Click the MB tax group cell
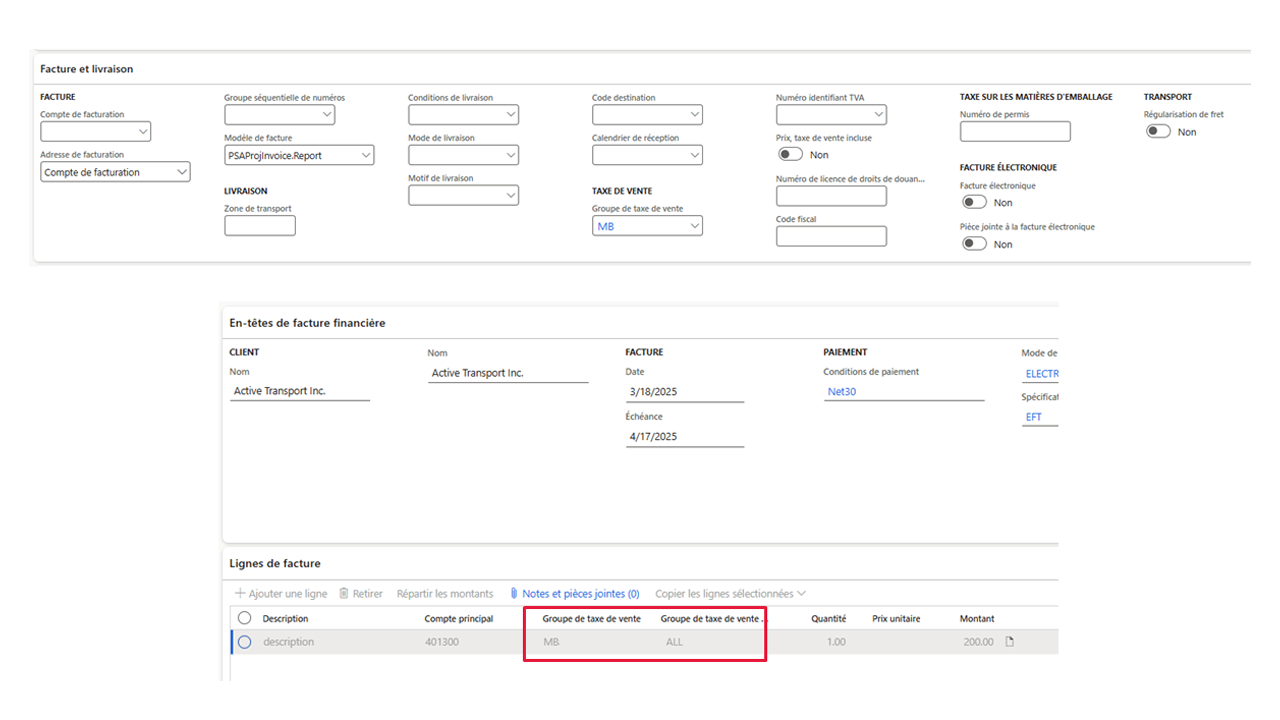 click(x=551, y=642)
